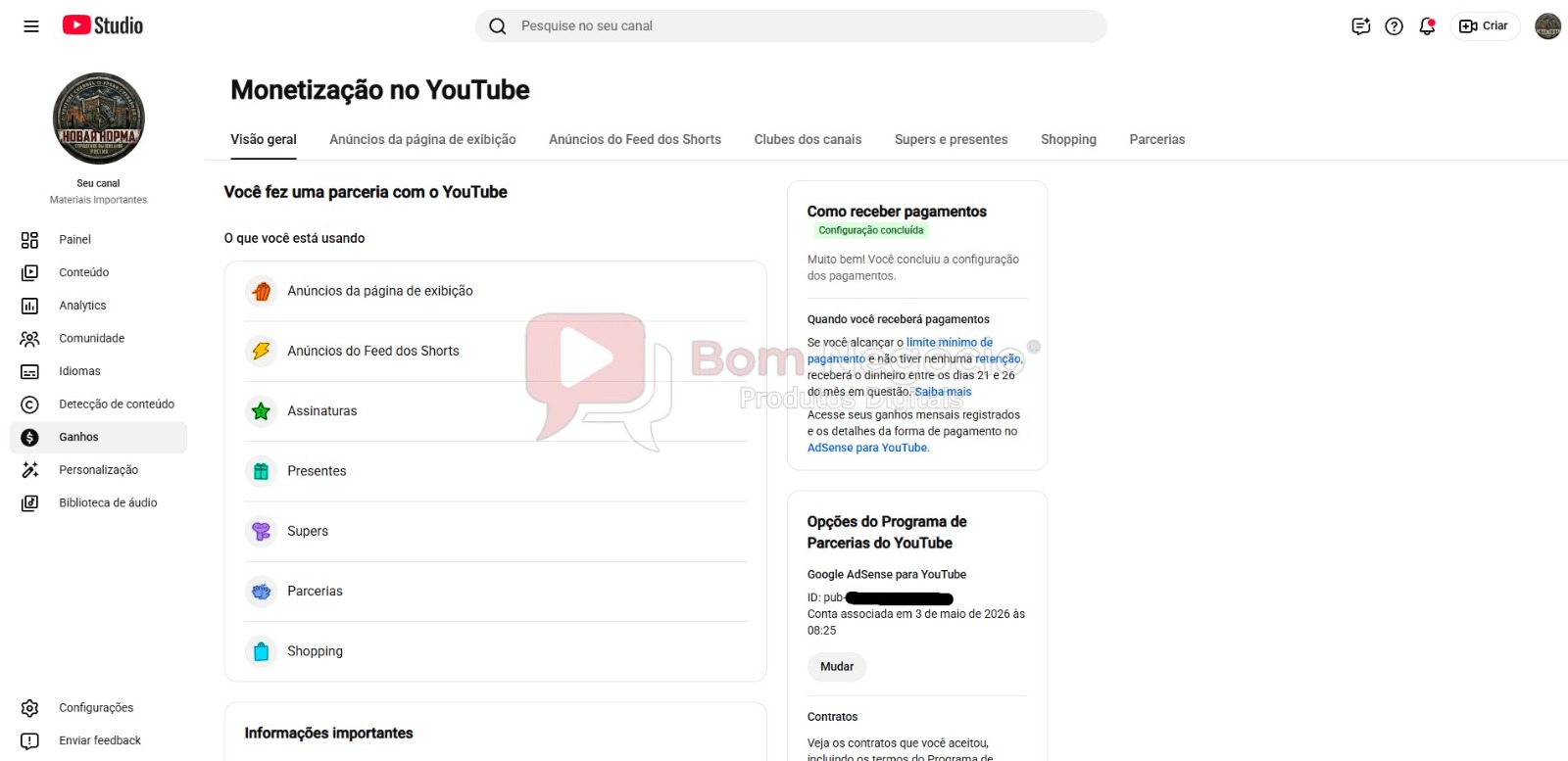Viewport: 1568px width, 761px height.
Task: Click the Personalização magic wand icon
Action: (30, 470)
